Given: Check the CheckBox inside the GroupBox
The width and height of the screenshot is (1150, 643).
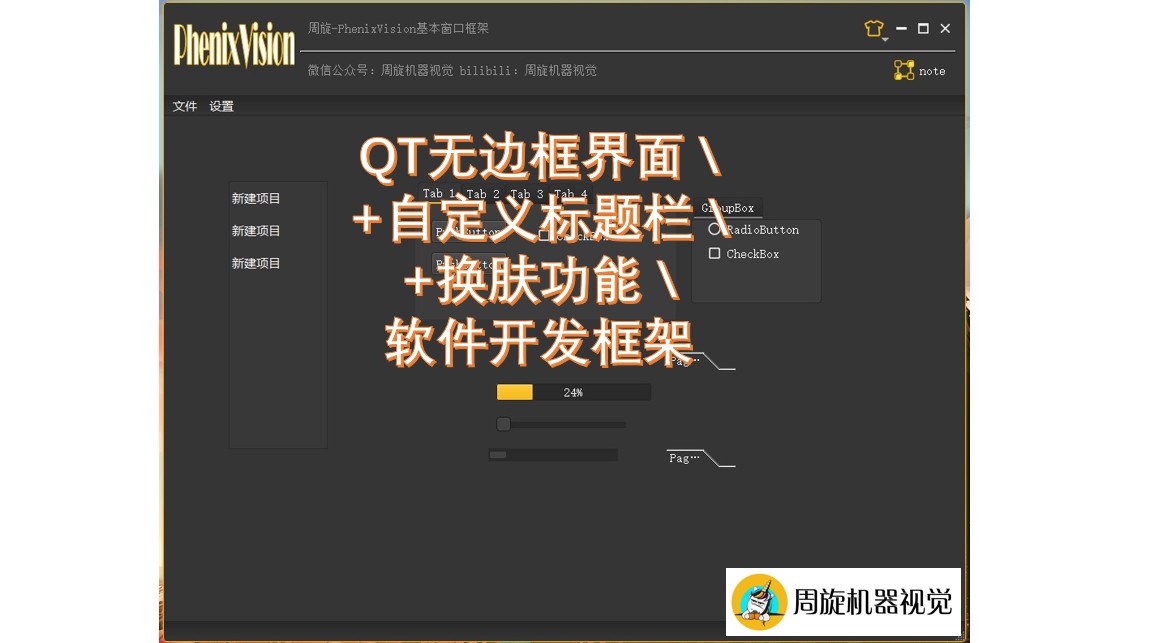Looking at the screenshot, I should [x=715, y=253].
